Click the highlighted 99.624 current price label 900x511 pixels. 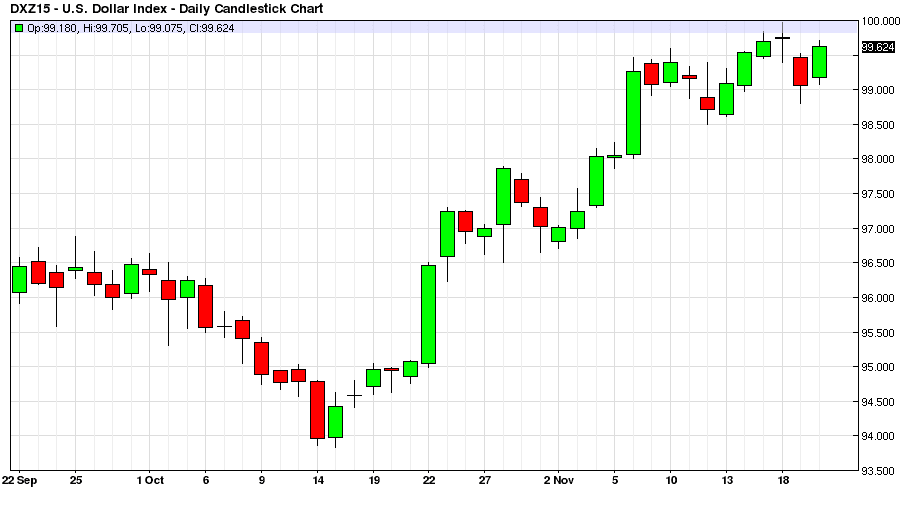point(879,47)
